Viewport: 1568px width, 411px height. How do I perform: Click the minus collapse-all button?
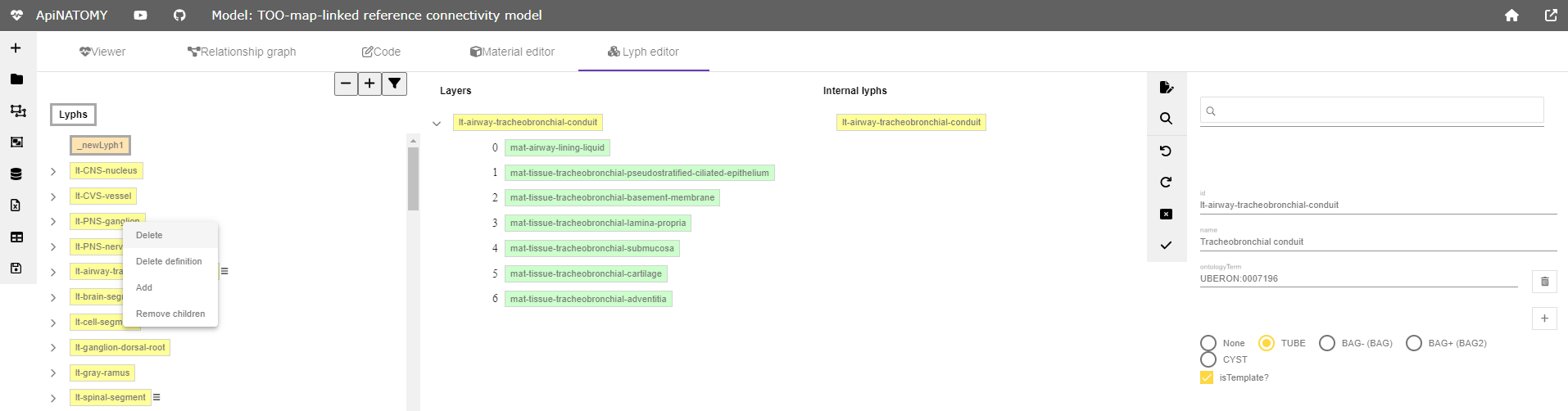(x=346, y=84)
